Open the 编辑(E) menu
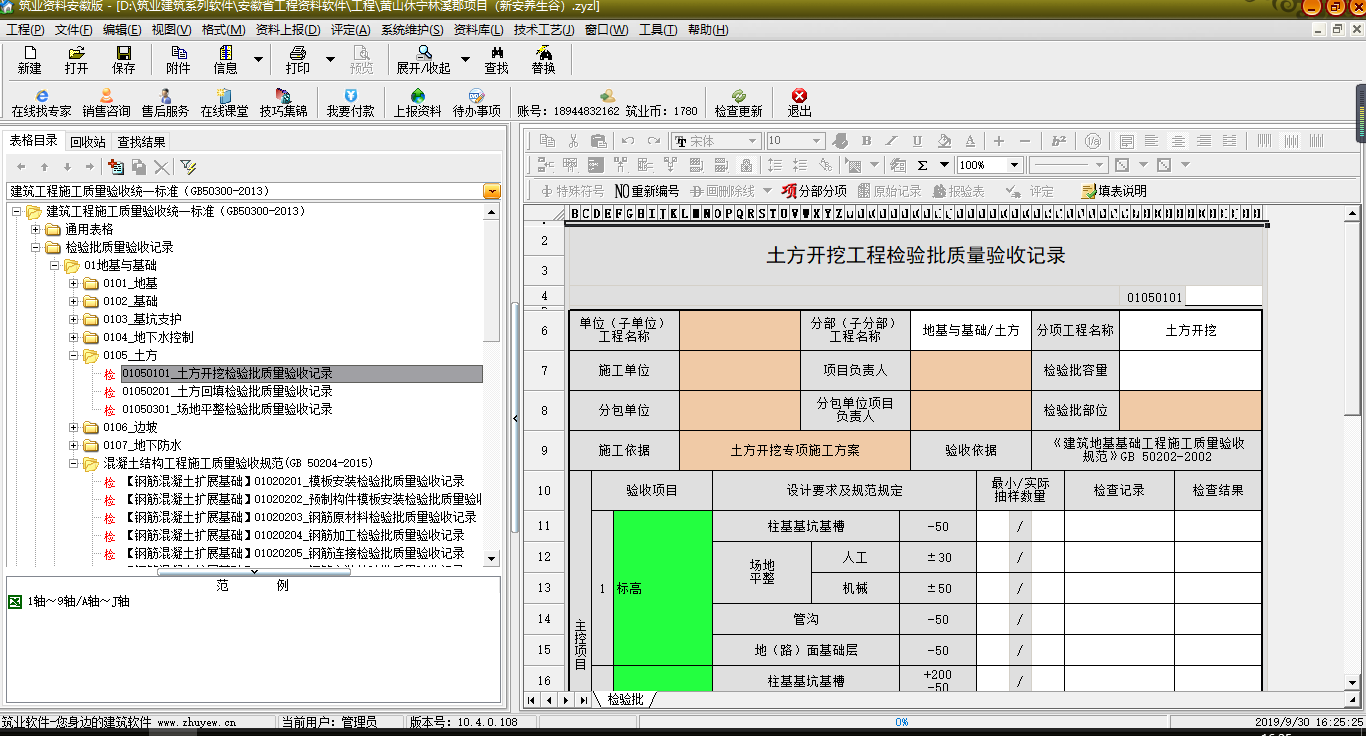Image resolution: width=1366 pixels, height=736 pixels. click(x=121, y=30)
